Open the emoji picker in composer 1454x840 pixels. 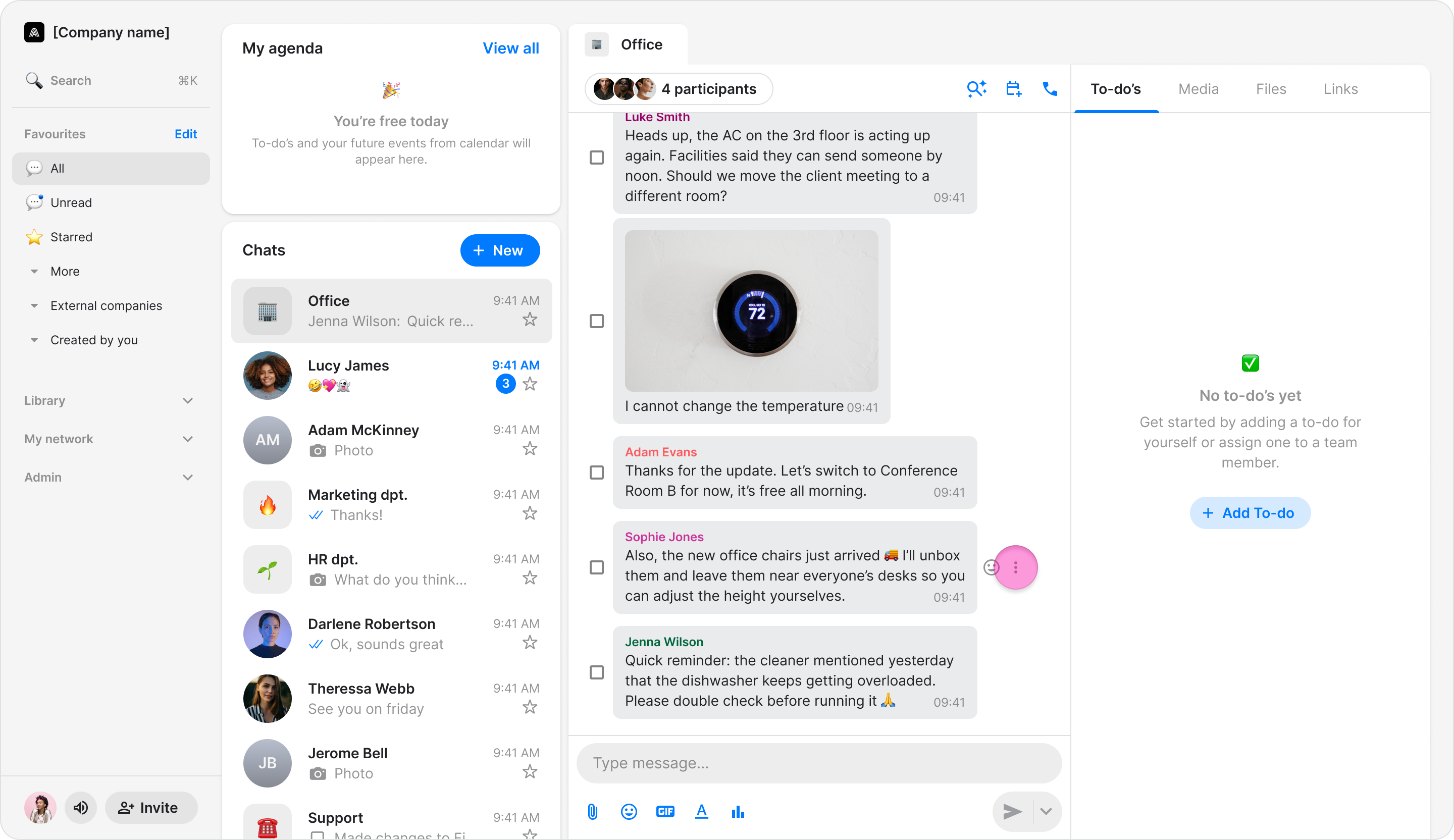click(x=629, y=812)
